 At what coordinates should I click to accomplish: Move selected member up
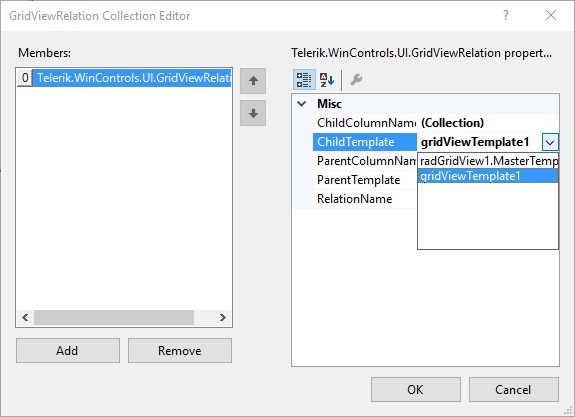click(253, 81)
